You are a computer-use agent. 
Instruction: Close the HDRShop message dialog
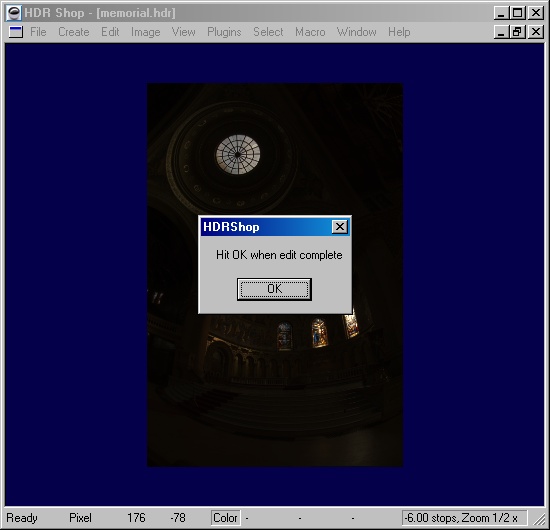pyautogui.click(x=340, y=227)
